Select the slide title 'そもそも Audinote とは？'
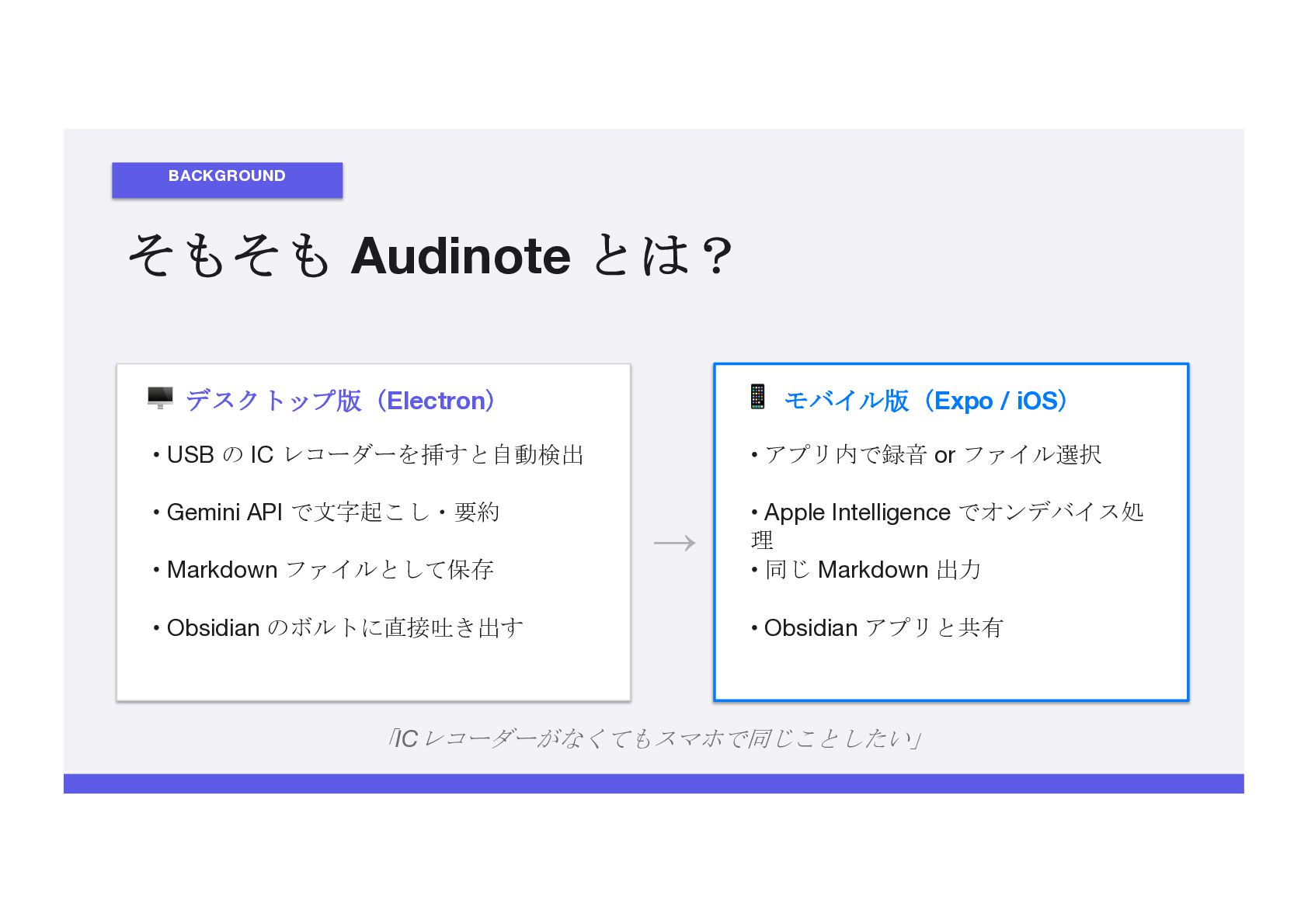Screen dimensions: 1308x924 430,255
